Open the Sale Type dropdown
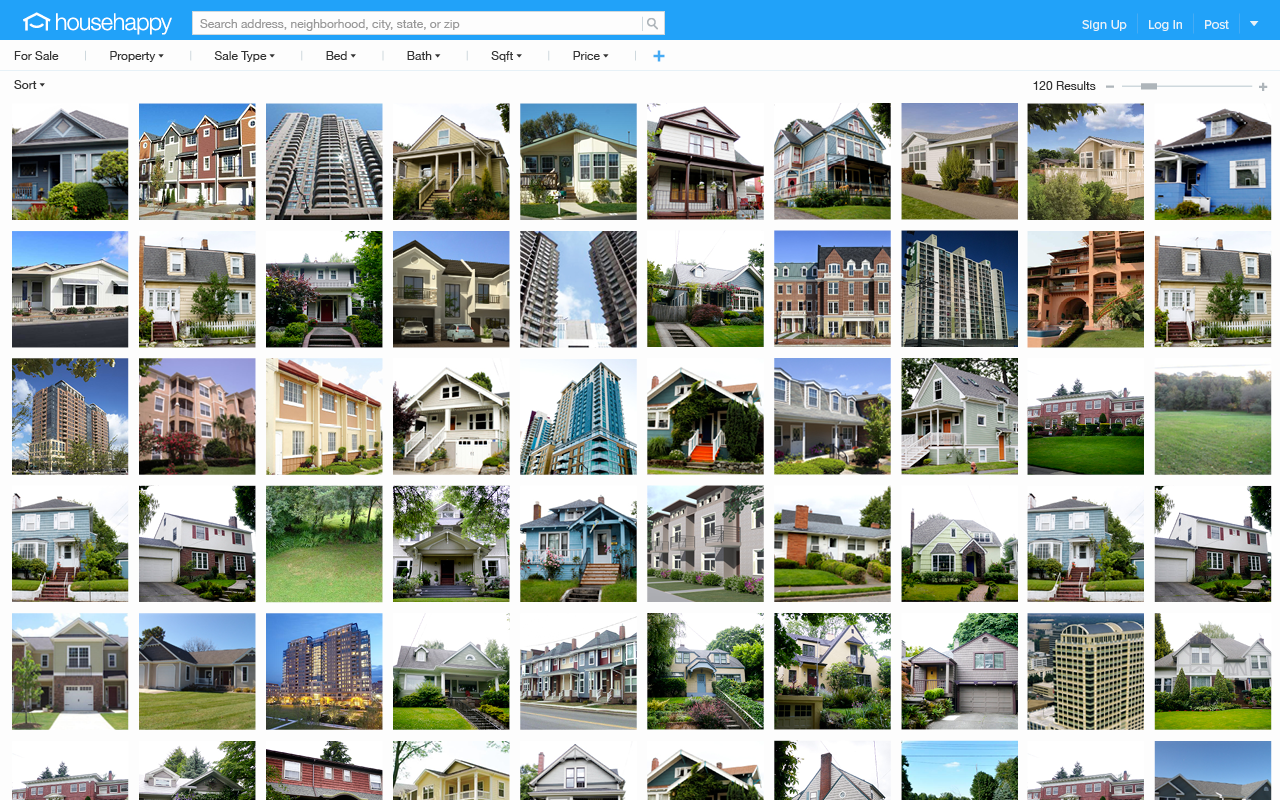 point(244,56)
